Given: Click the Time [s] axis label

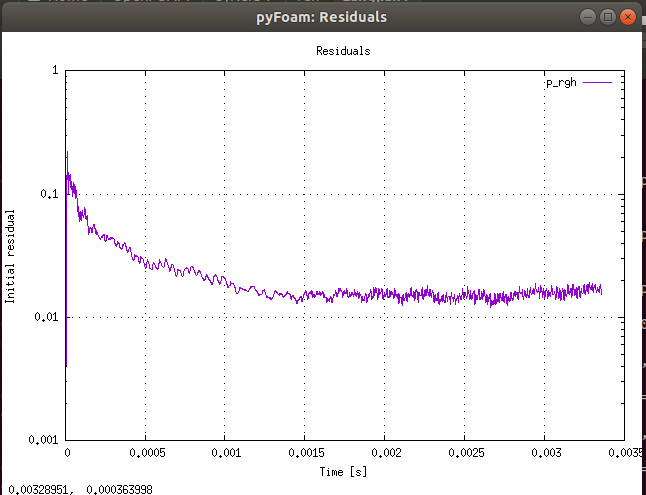Looking at the screenshot, I should click(343, 470).
